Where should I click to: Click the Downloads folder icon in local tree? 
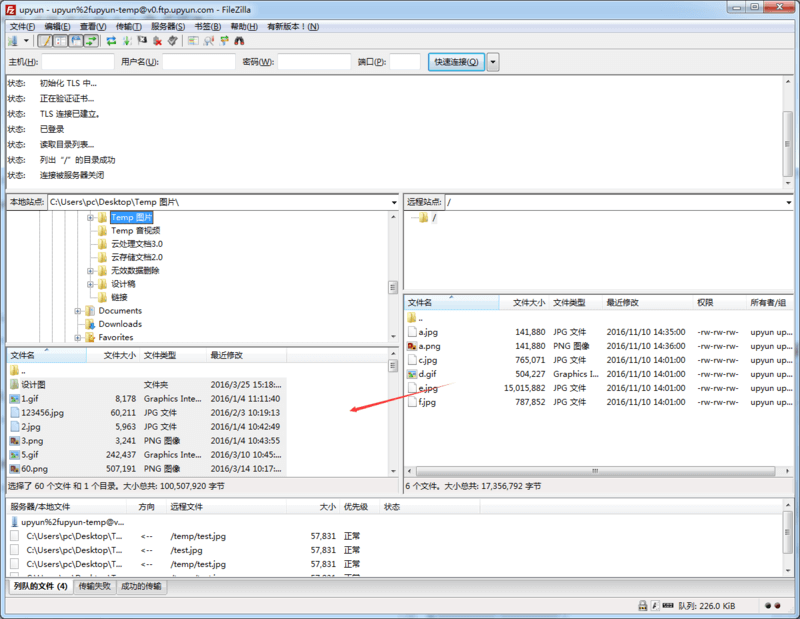point(90,324)
